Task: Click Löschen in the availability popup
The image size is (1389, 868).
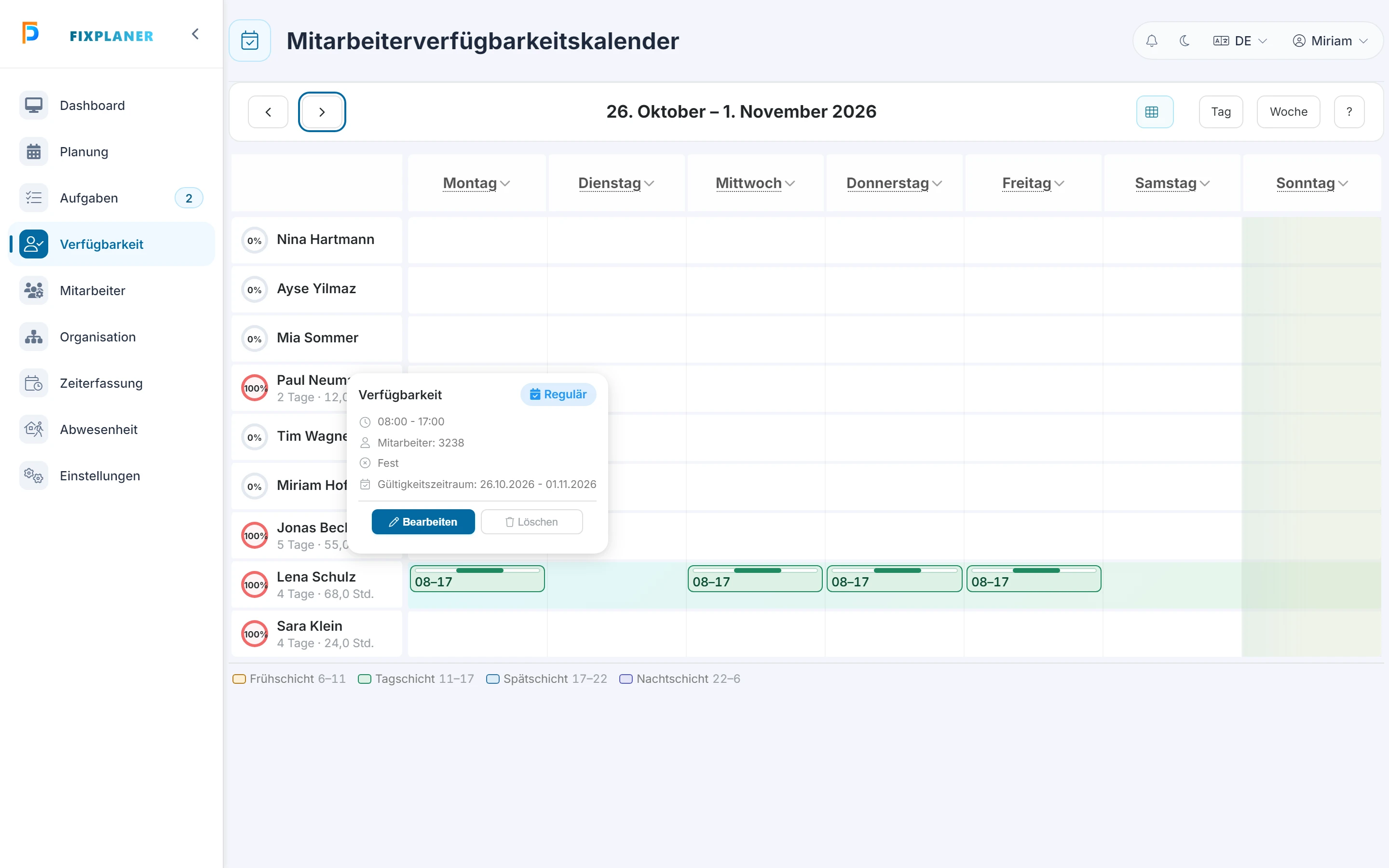Action: (531, 522)
